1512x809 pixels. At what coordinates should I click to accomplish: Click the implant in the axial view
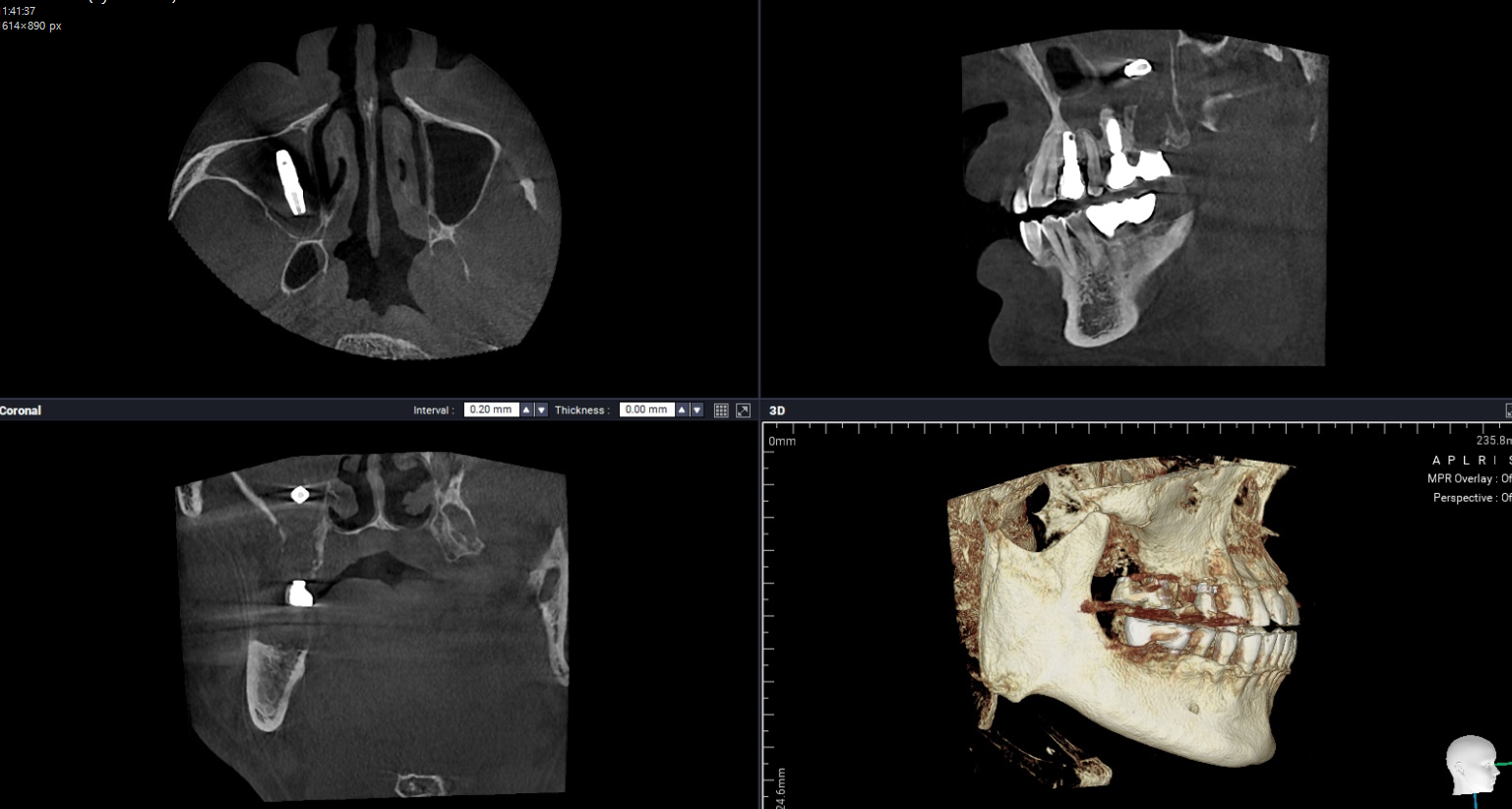[x=289, y=183]
